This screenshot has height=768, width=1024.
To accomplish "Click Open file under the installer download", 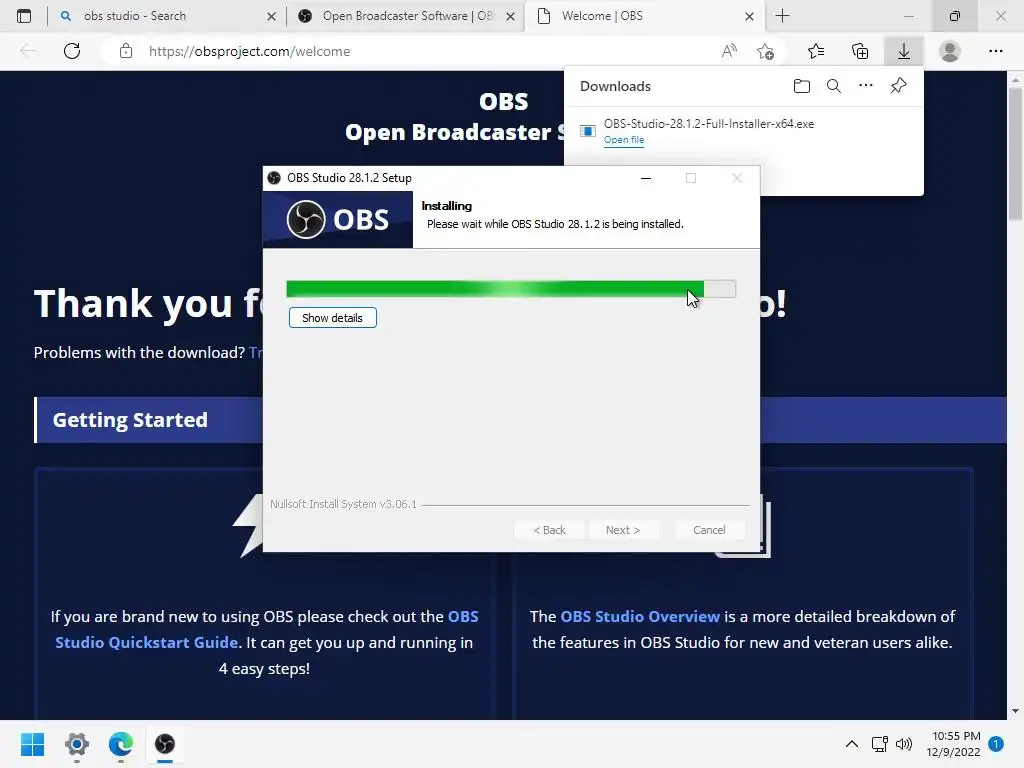I will tap(624, 140).
